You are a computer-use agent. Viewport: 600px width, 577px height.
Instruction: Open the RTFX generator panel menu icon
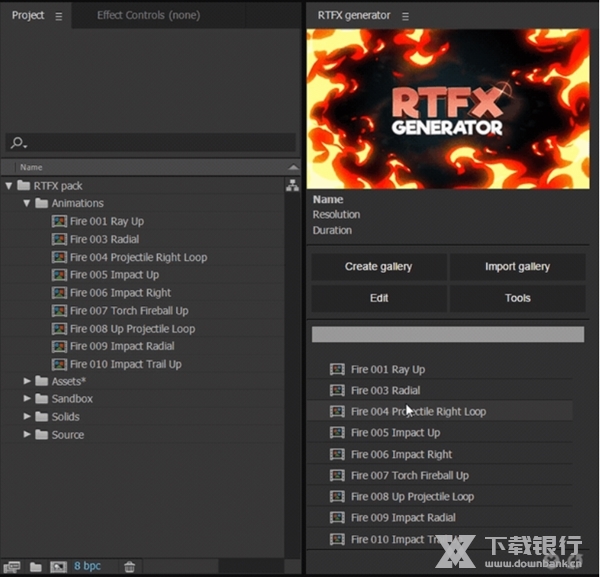pos(405,16)
